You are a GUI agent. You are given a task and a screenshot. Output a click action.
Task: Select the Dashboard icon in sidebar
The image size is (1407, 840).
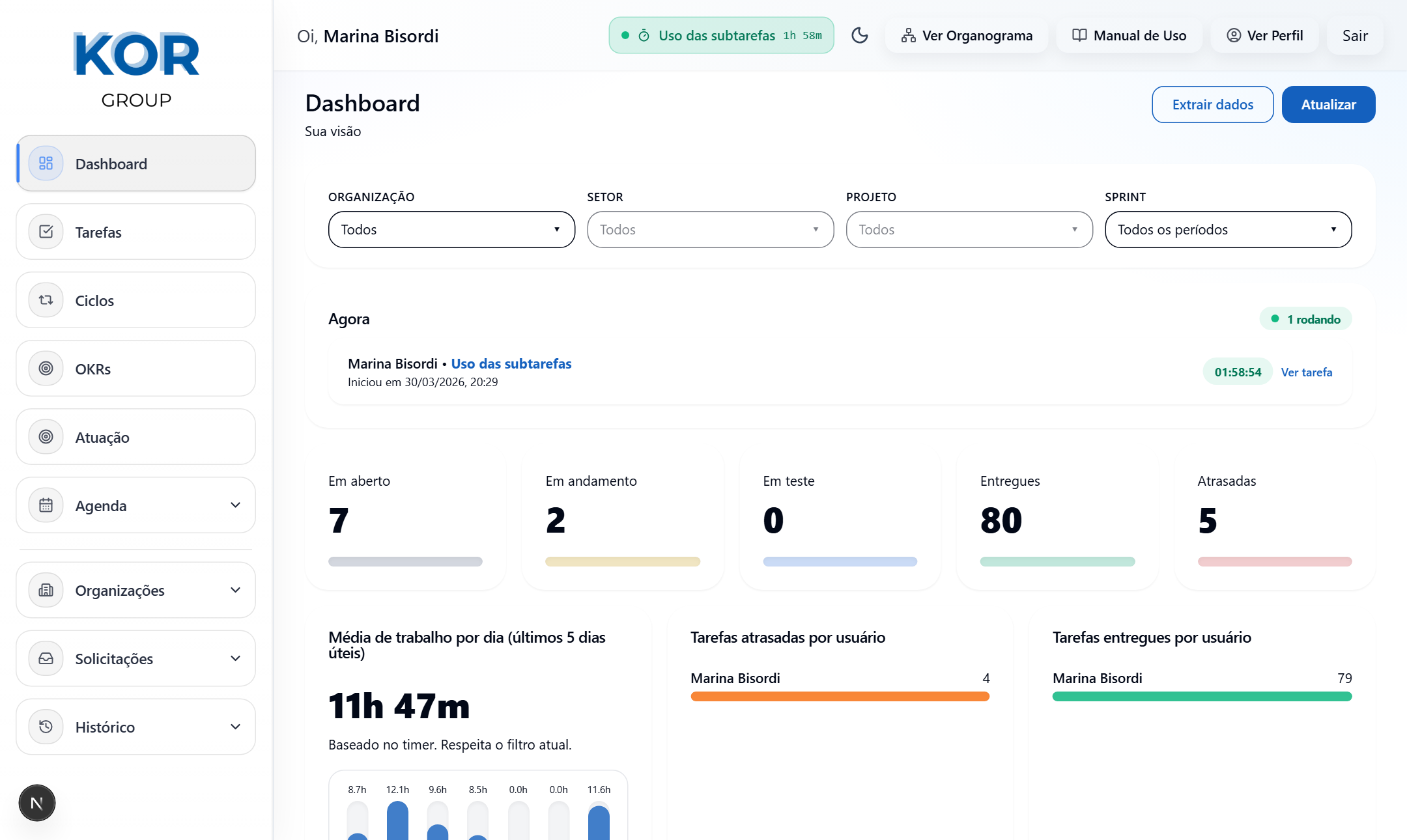[x=46, y=163]
